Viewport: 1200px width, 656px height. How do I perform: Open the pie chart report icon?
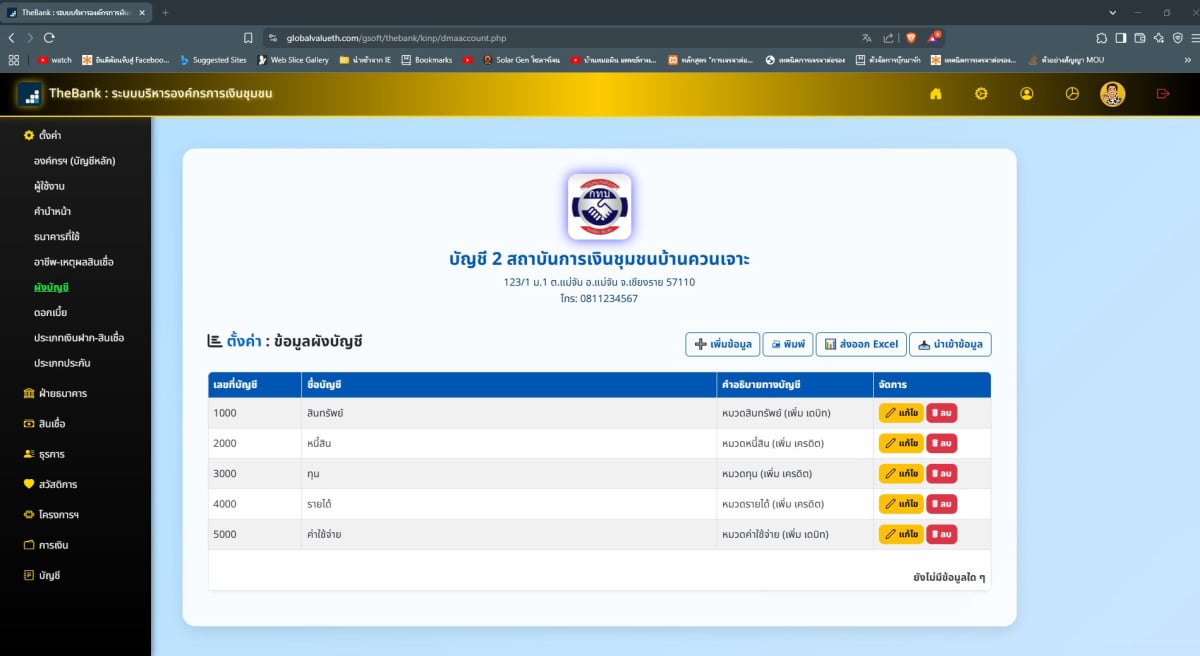1072,94
